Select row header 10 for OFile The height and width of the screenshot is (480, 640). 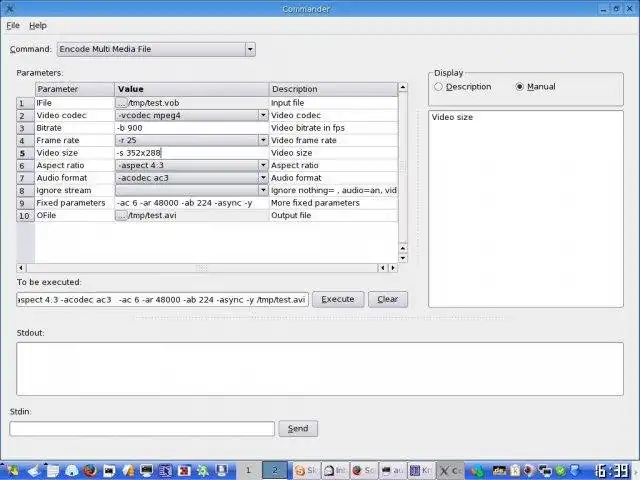coord(25,216)
